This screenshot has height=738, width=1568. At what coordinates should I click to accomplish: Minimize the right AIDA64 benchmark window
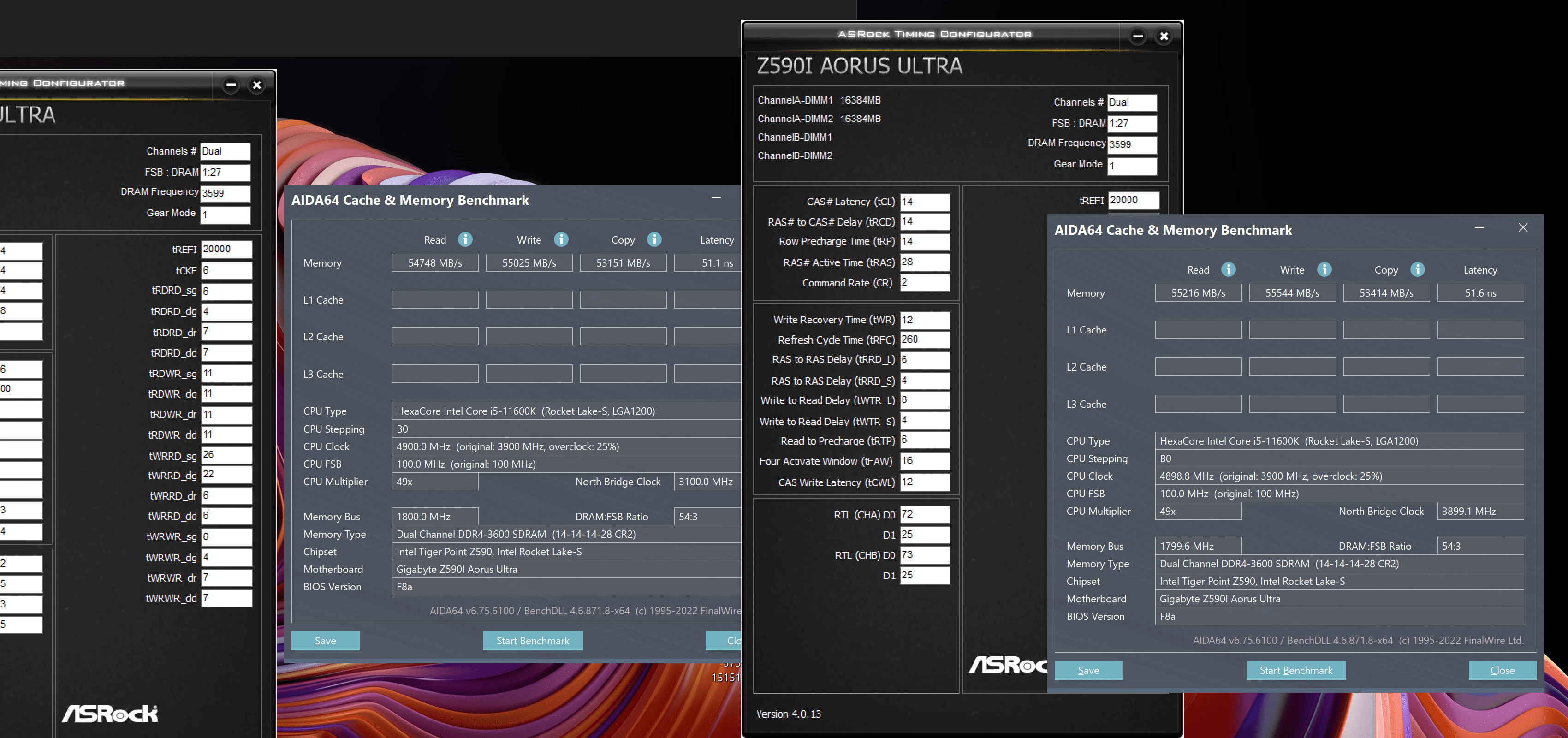point(1479,228)
